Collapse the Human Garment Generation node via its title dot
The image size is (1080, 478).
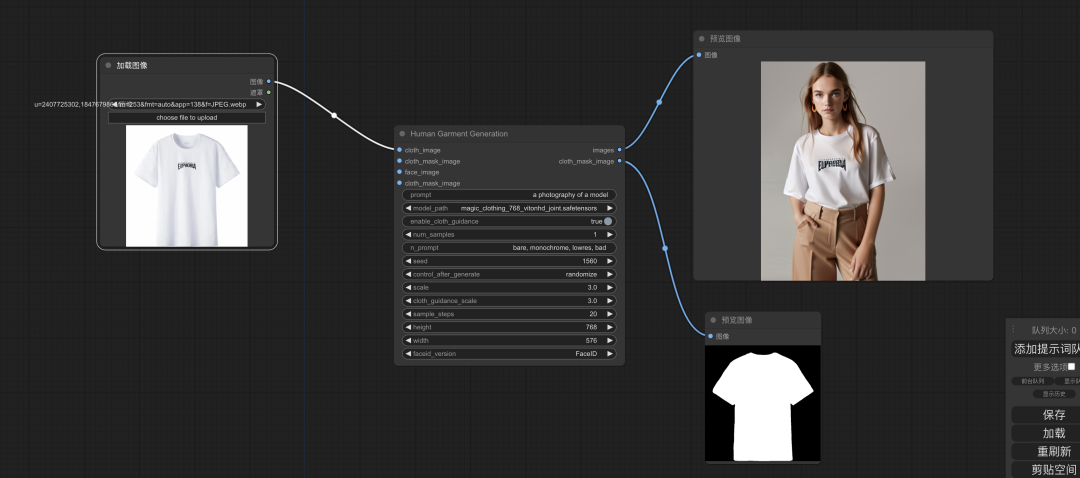point(402,133)
